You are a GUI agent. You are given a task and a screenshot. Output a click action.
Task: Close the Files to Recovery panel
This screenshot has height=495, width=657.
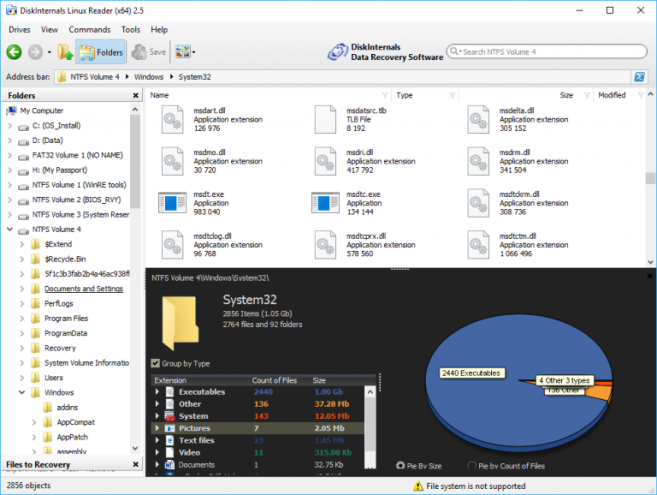pos(135,464)
